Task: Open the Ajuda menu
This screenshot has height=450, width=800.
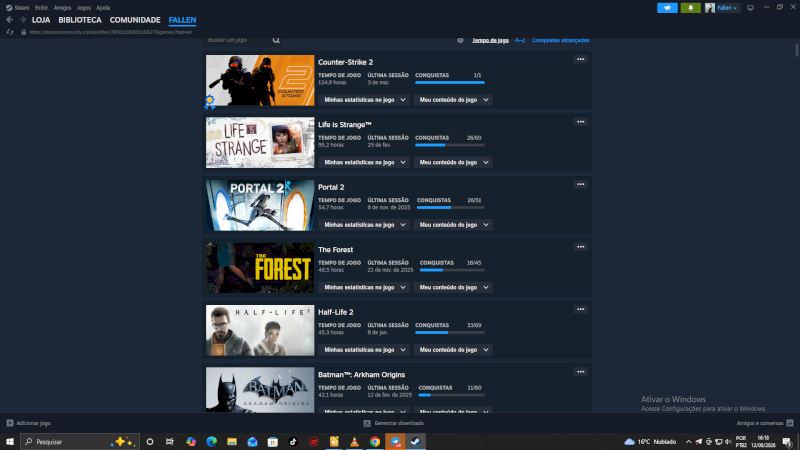Action: pos(103,8)
